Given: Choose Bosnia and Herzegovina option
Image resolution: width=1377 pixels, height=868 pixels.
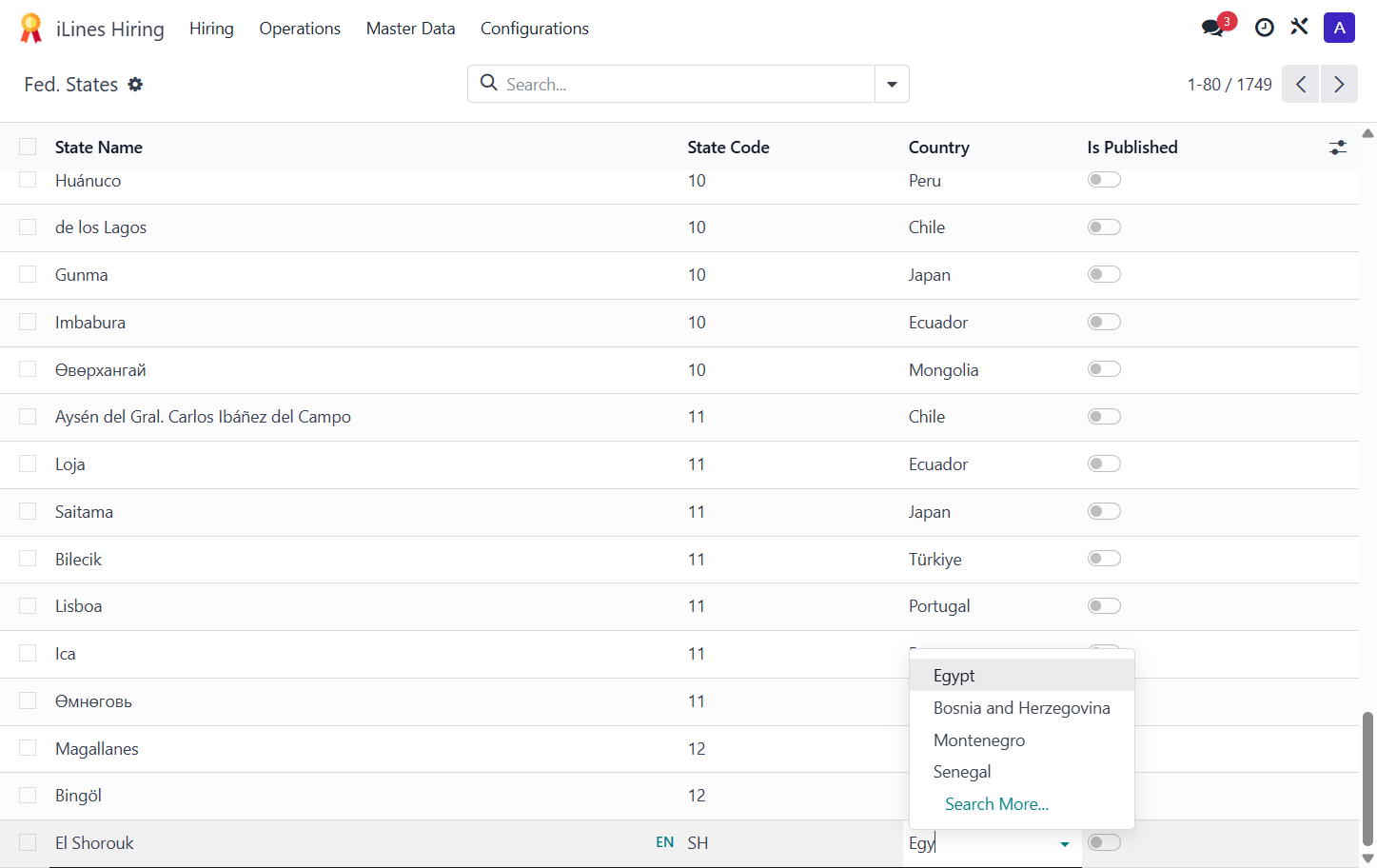Looking at the screenshot, I should pyautogui.click(x=1022, y=708).
